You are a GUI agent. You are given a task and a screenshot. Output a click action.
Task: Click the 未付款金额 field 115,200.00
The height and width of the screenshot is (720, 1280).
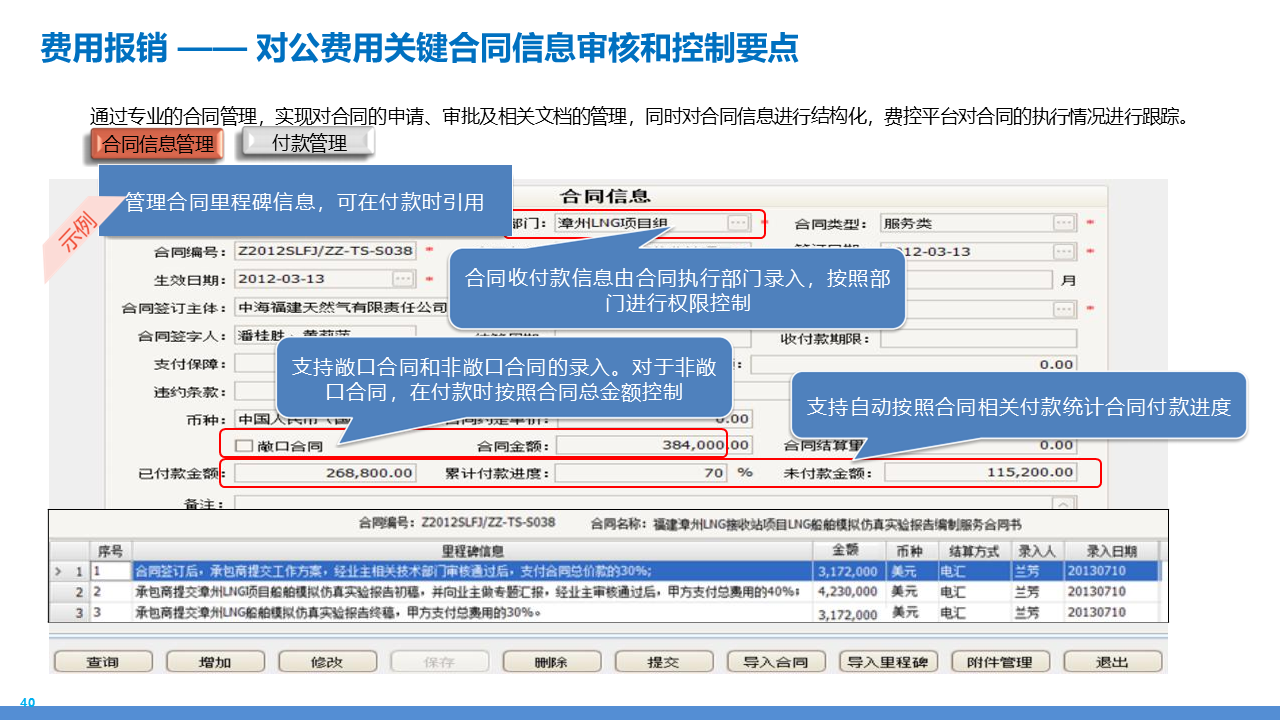tap(980, 473)
